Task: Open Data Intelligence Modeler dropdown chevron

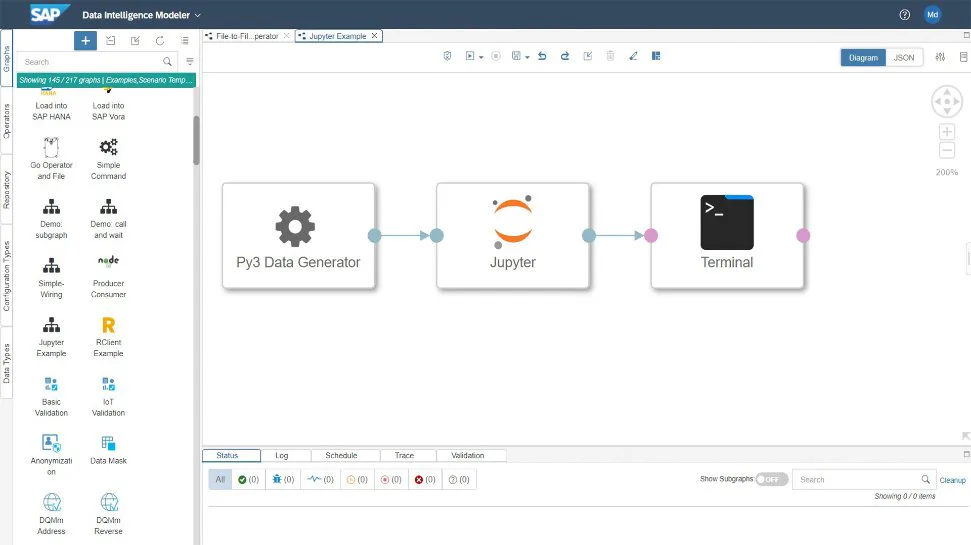Action: pyautogui.click(x=198, y=15)
